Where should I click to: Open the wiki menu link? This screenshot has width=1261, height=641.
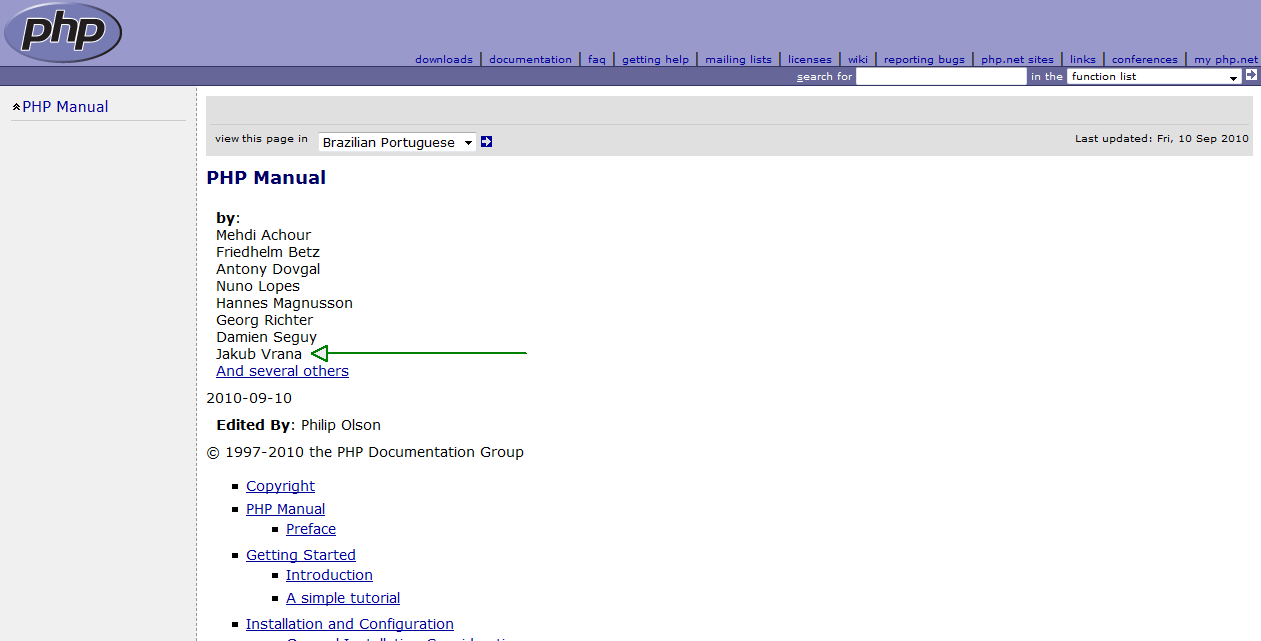tap(858, 59)
